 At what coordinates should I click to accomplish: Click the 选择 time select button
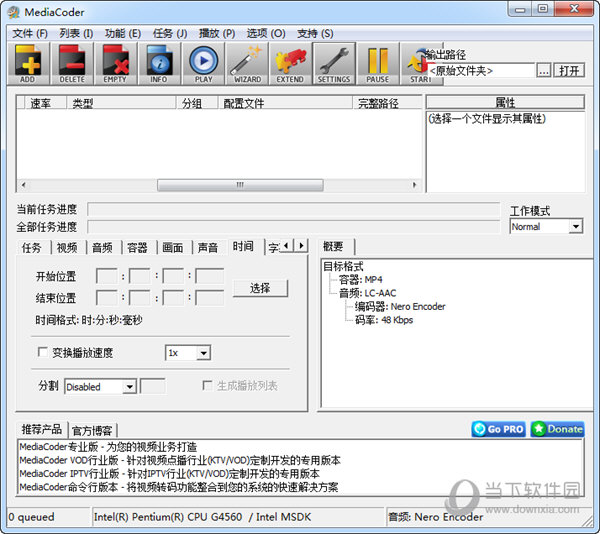coord(260,288)
